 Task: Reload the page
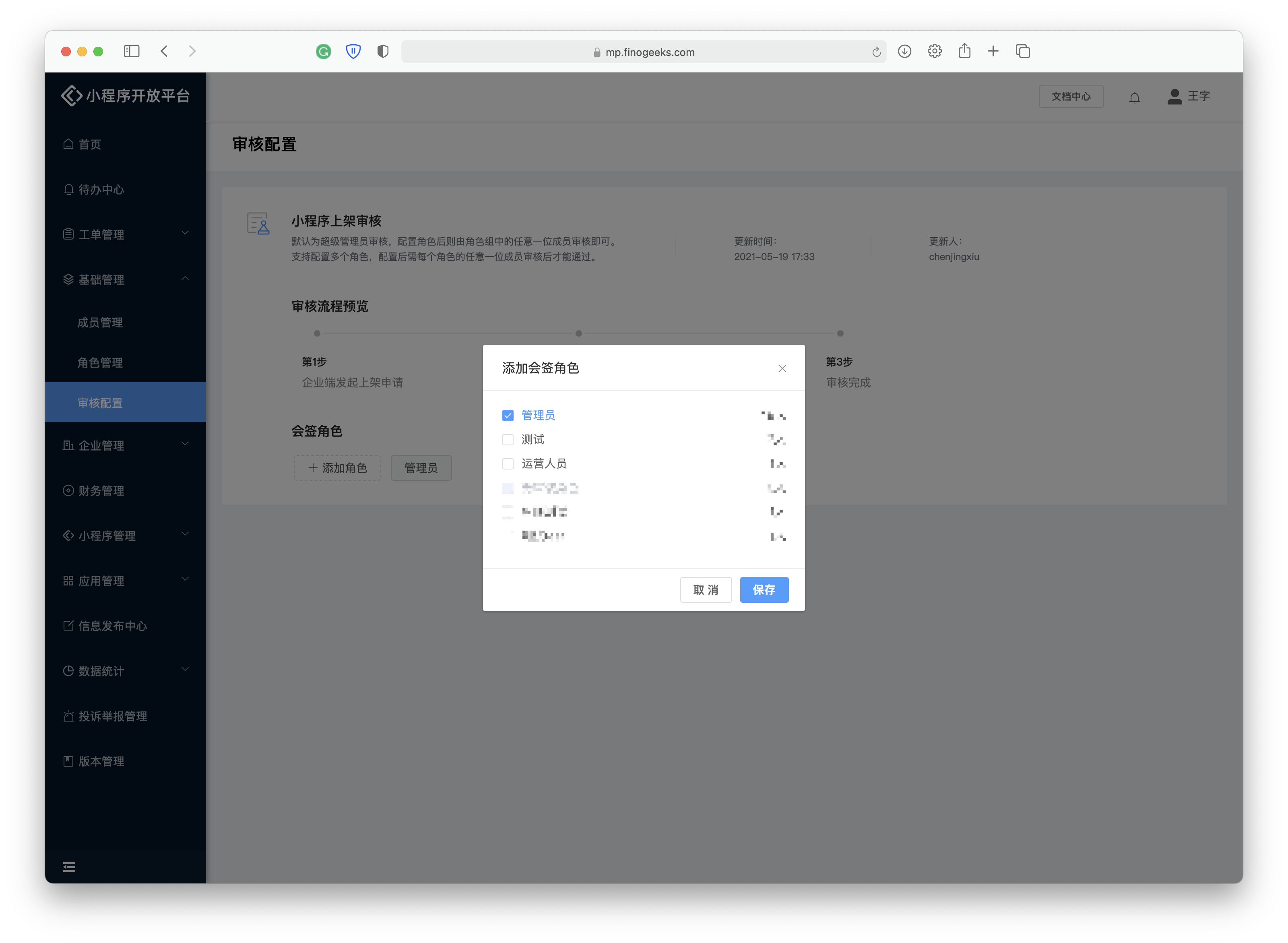coord(876,52)
